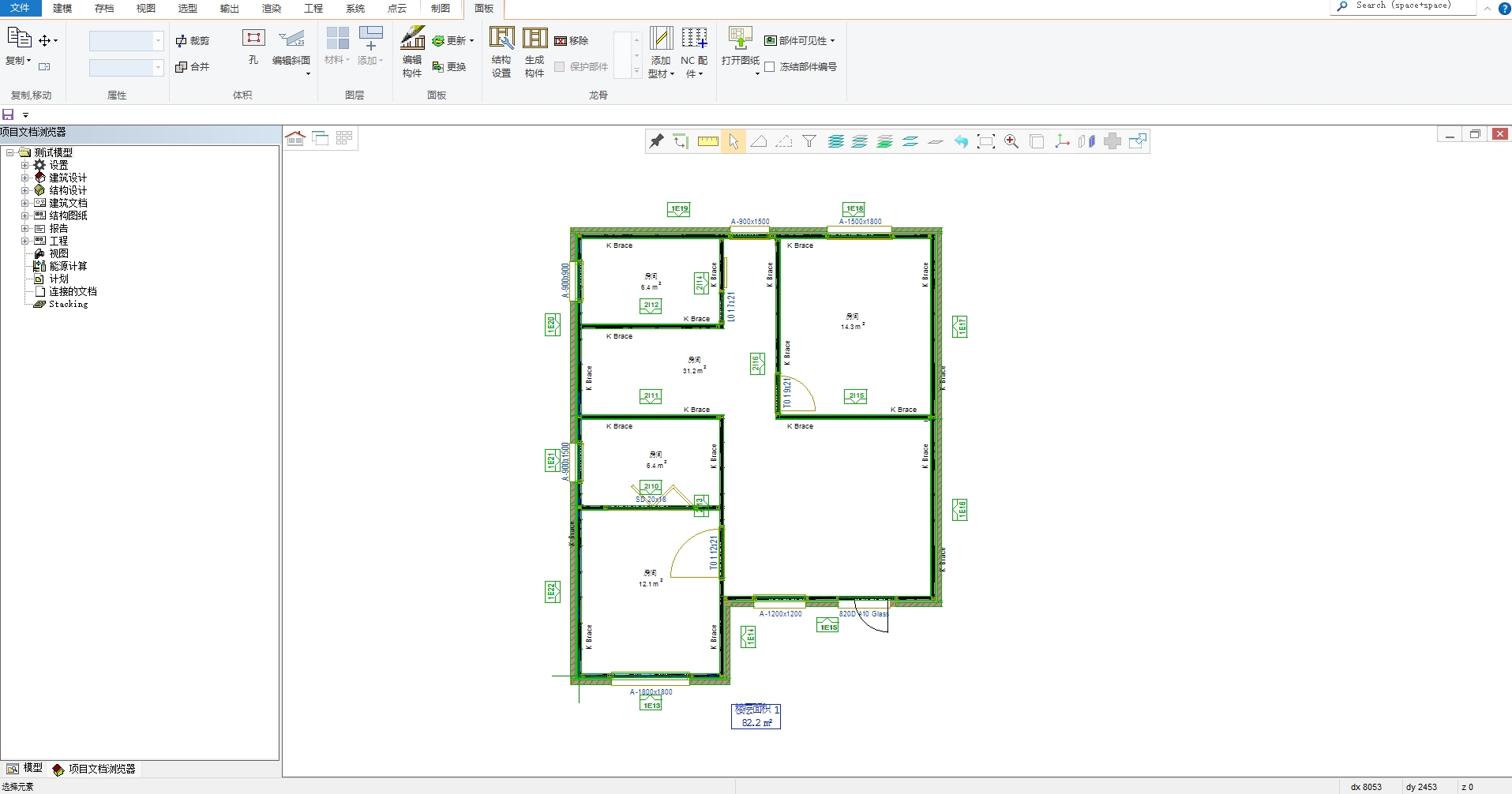Click the pin icon in view toolbar
Viewport: 1512px width, 794px height.
click(x=656, y=141)
